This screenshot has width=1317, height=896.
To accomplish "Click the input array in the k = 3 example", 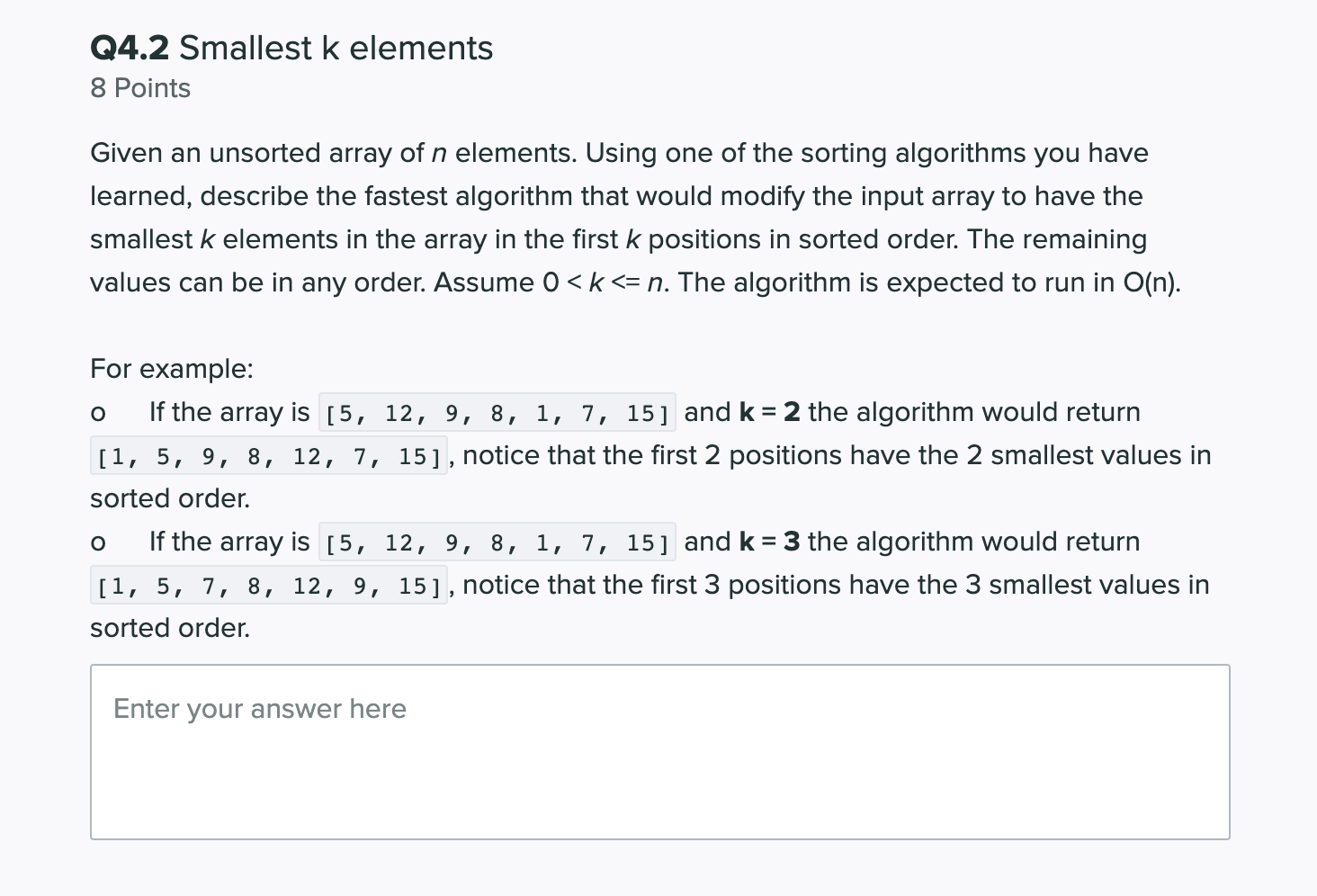I will click(x=497, y=543).
